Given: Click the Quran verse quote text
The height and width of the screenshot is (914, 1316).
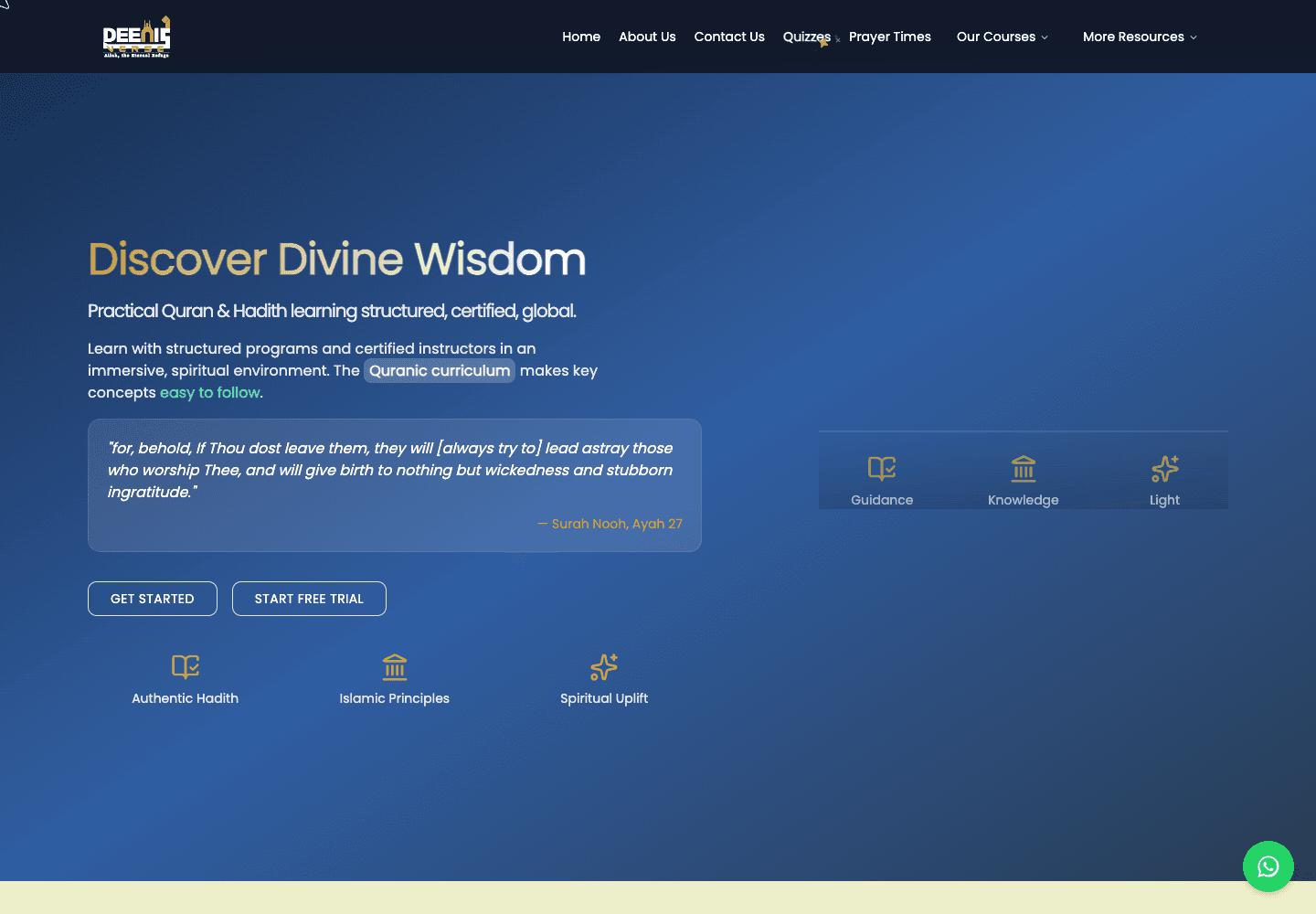Looking at the screenshot, I should pyautogui.click(x=390, y=470).
